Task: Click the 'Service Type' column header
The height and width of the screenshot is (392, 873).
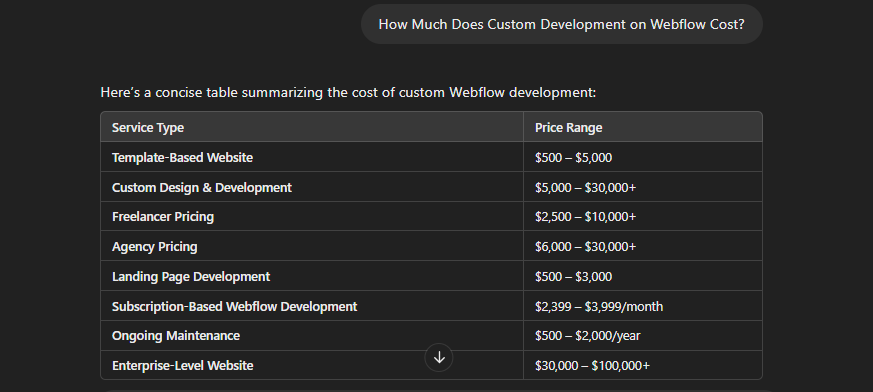Action: point(312,127)
